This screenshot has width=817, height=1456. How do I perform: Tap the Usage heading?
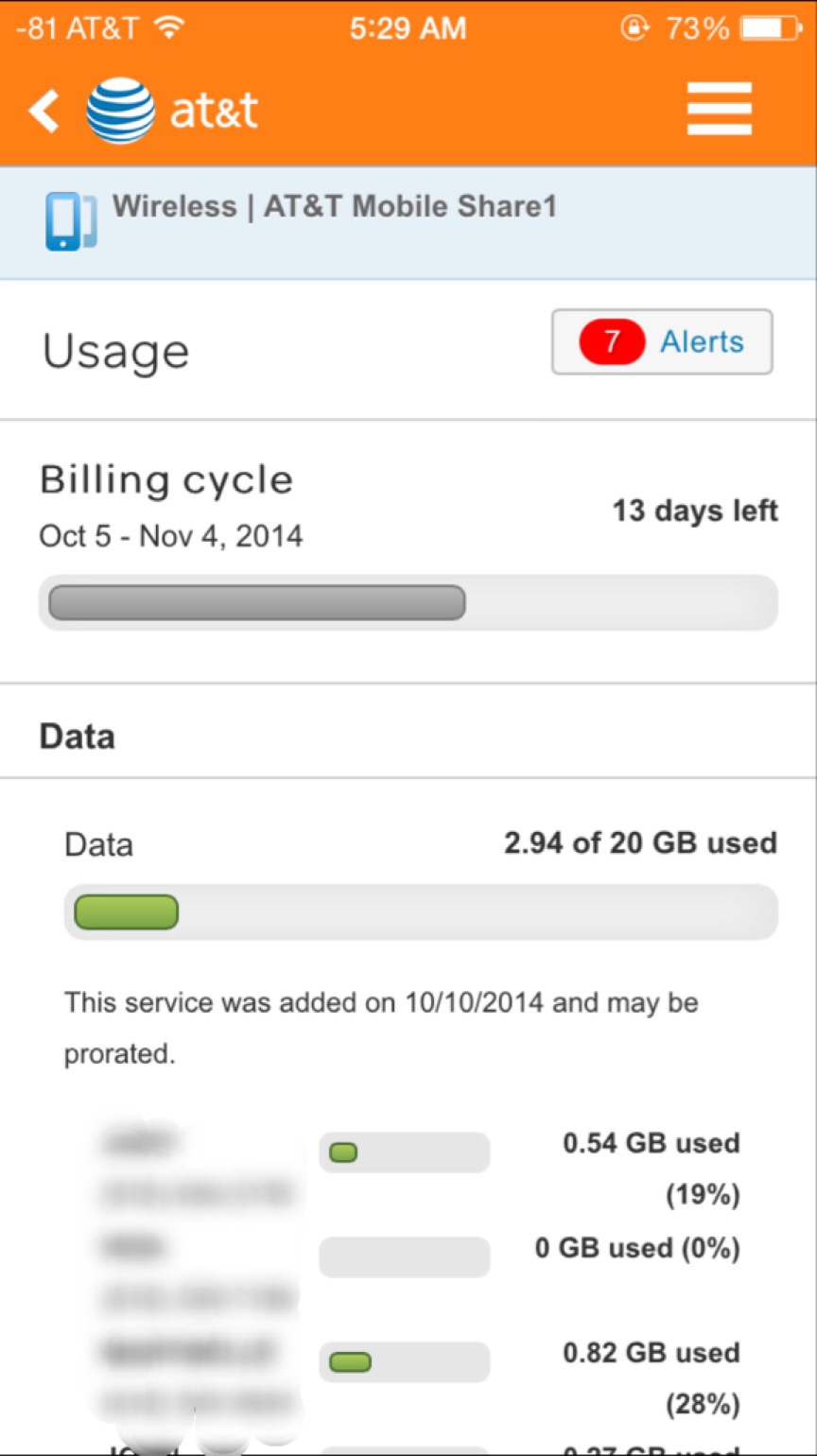point(115,351)
